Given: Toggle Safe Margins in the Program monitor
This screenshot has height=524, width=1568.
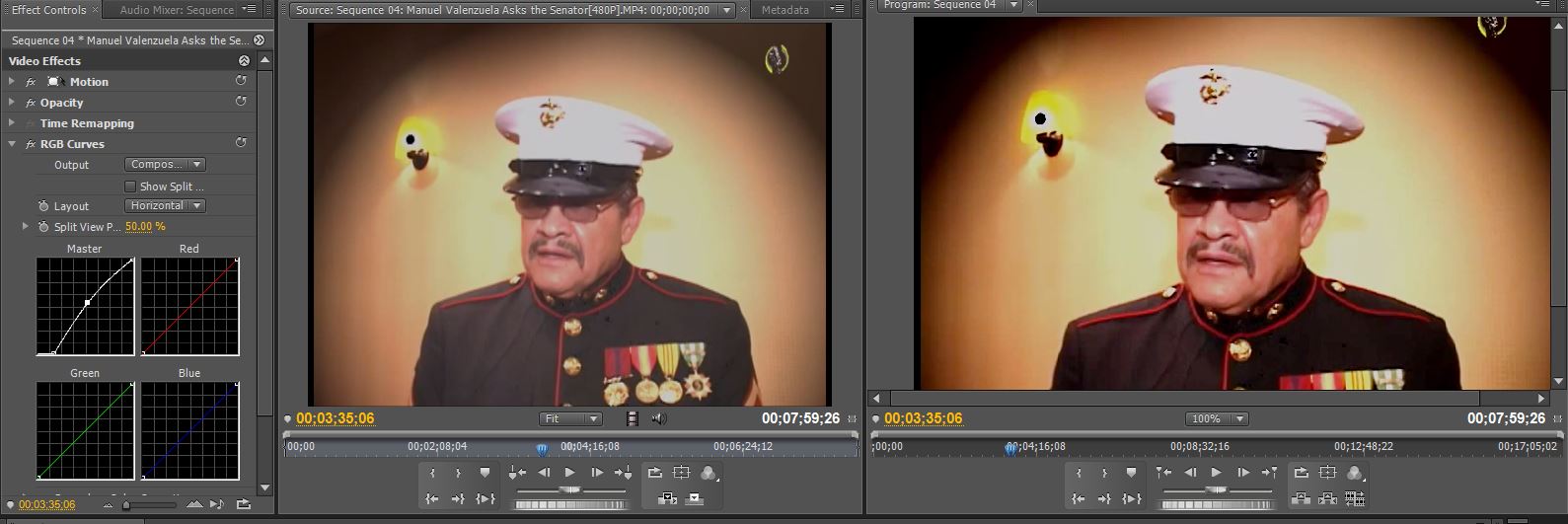Looking at the screenshot, I should (1327, 474).
